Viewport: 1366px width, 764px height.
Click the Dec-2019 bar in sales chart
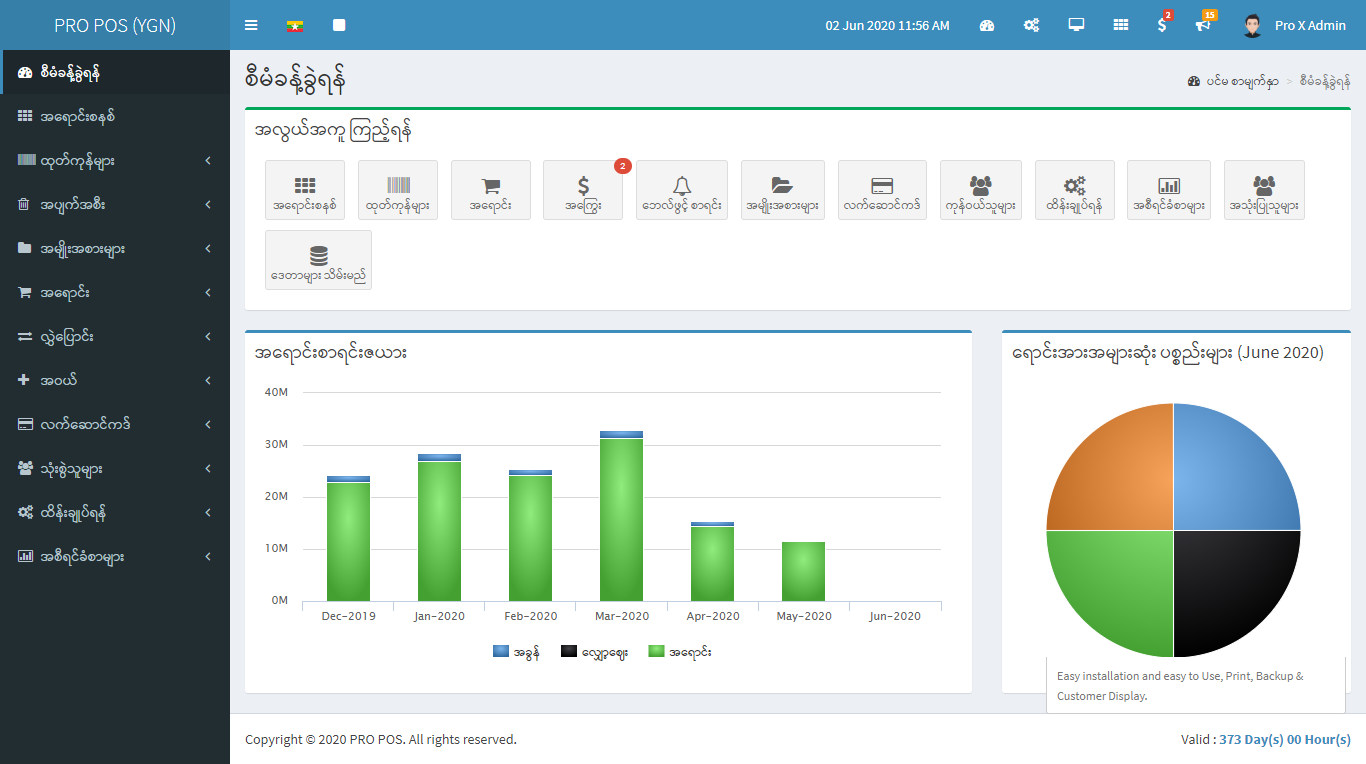tap(348, 541)
